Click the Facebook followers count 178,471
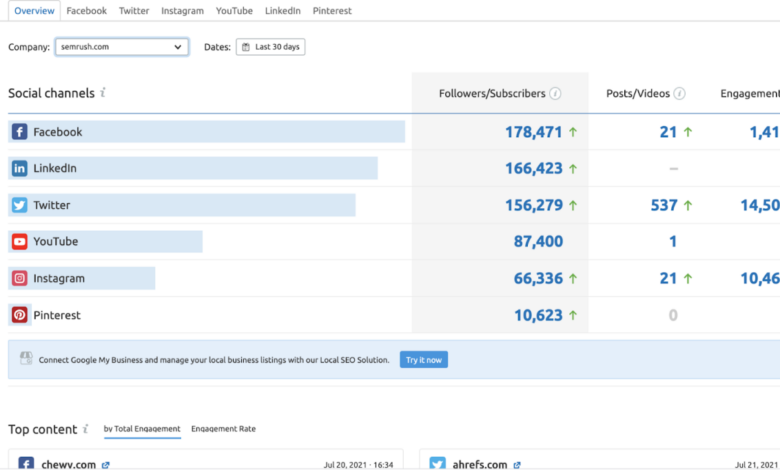Image resolution: width=780 pixels, height=470 pixels. click(x=533, y=132)
